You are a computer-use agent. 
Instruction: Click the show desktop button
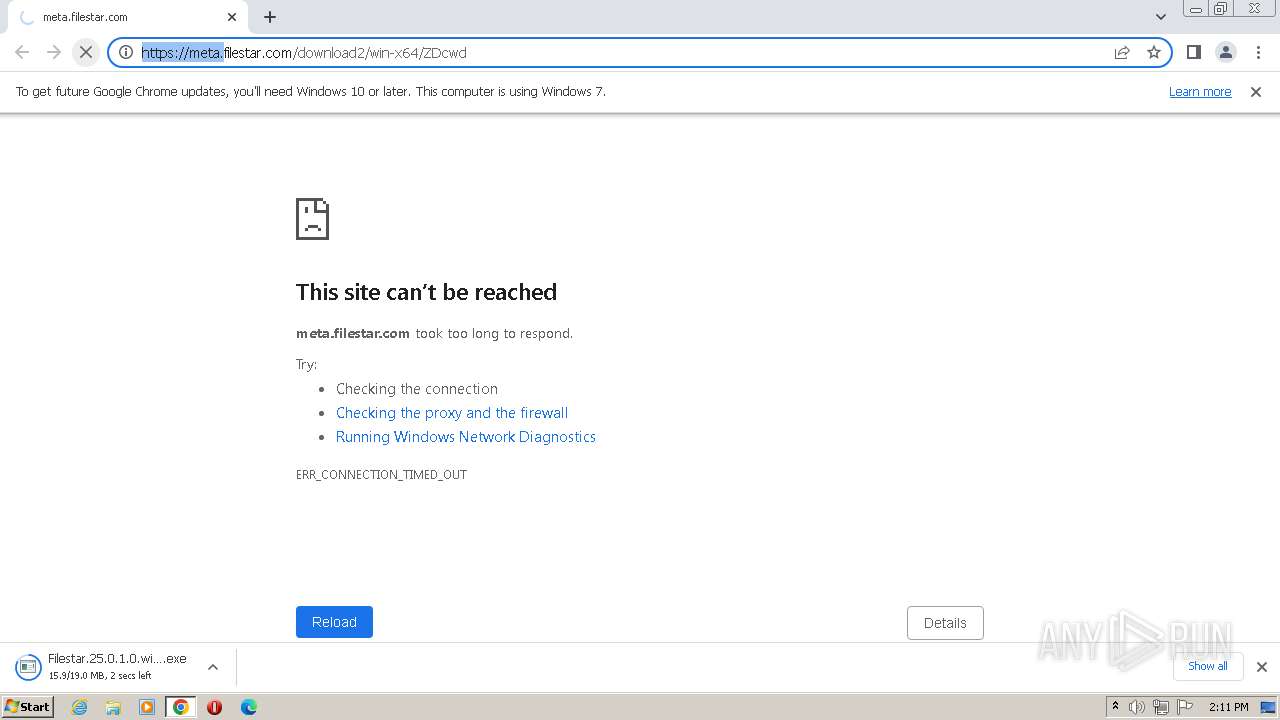[1270, 707]
